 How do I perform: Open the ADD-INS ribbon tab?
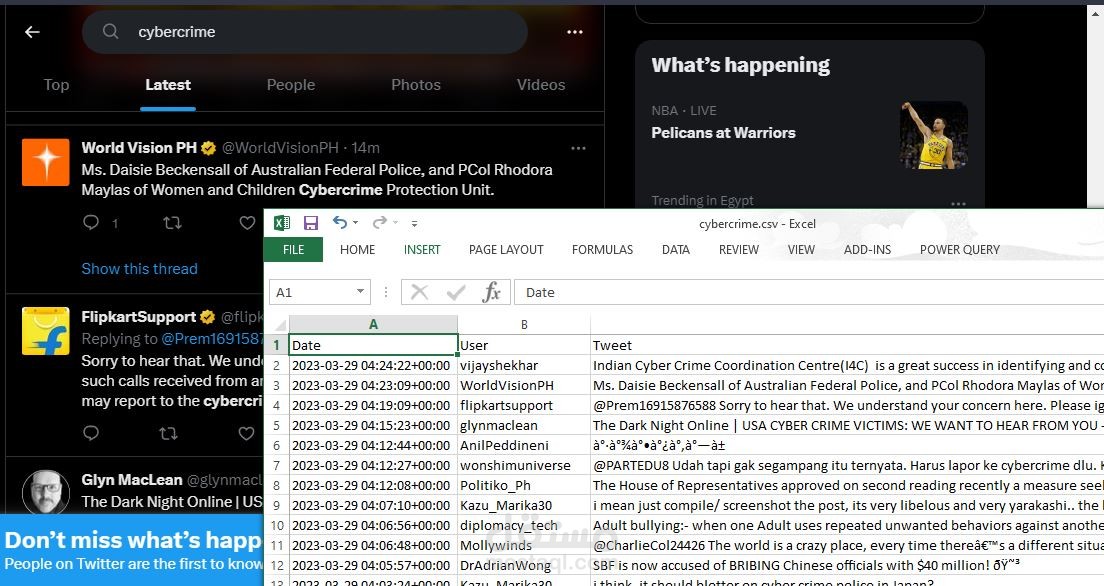click(x=867, y=249)
